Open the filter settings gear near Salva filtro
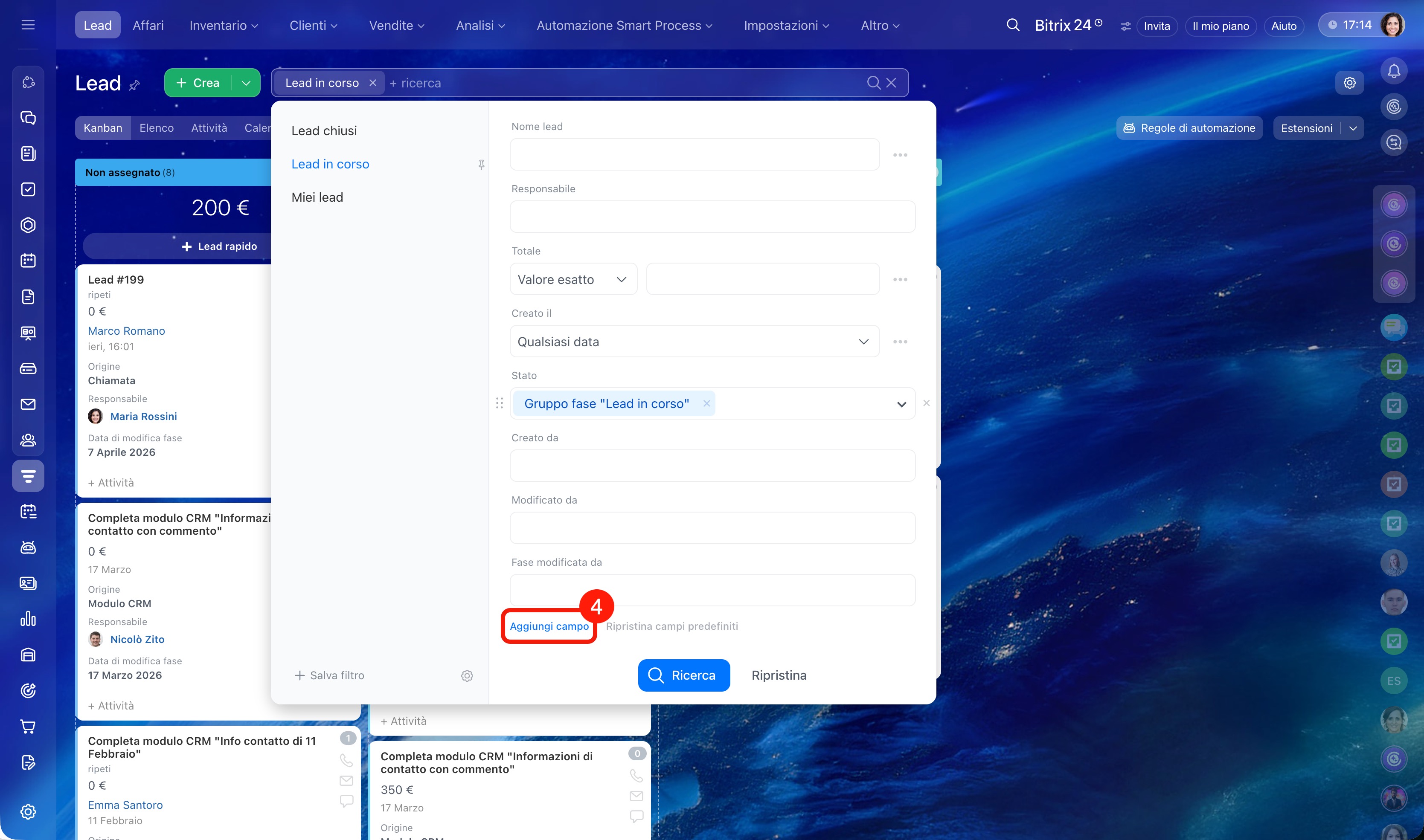This screenshot has height=840, width=1424. coord(467,676)
